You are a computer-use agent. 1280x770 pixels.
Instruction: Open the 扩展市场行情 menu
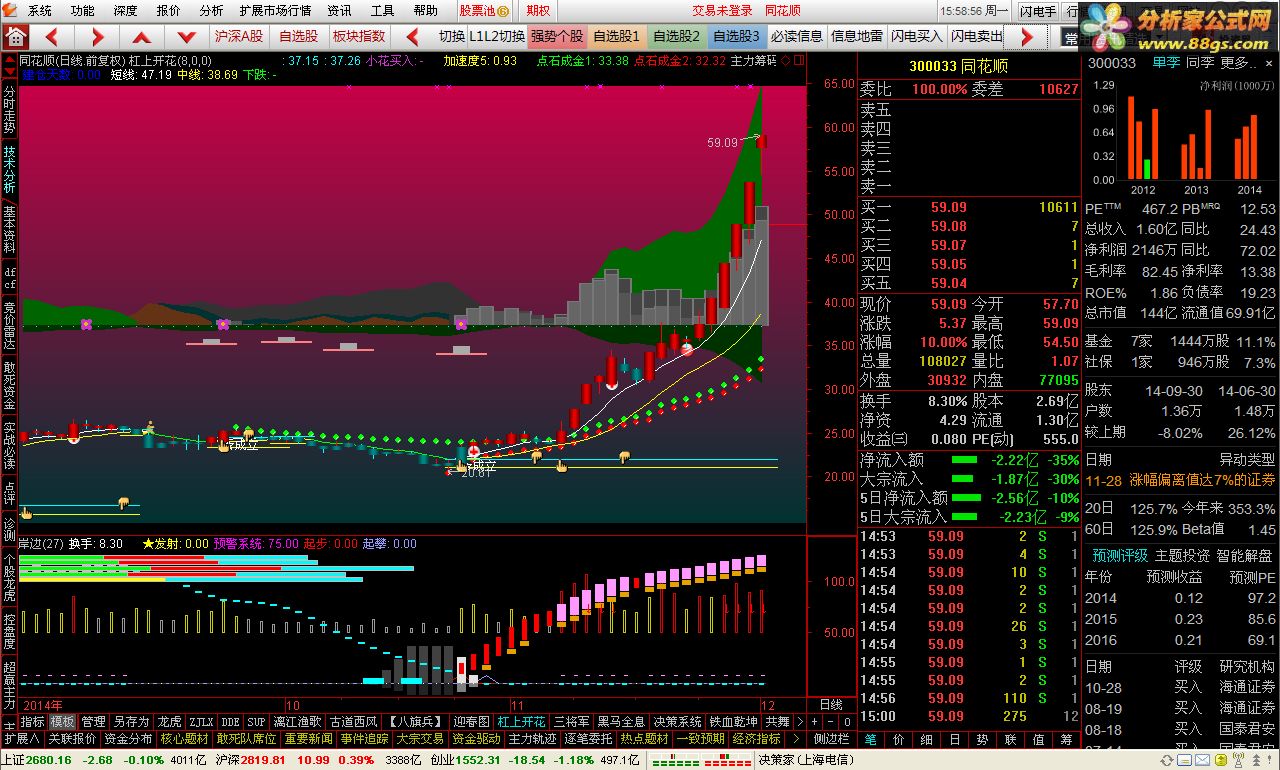pyautogui.click(x=275, y=11)
